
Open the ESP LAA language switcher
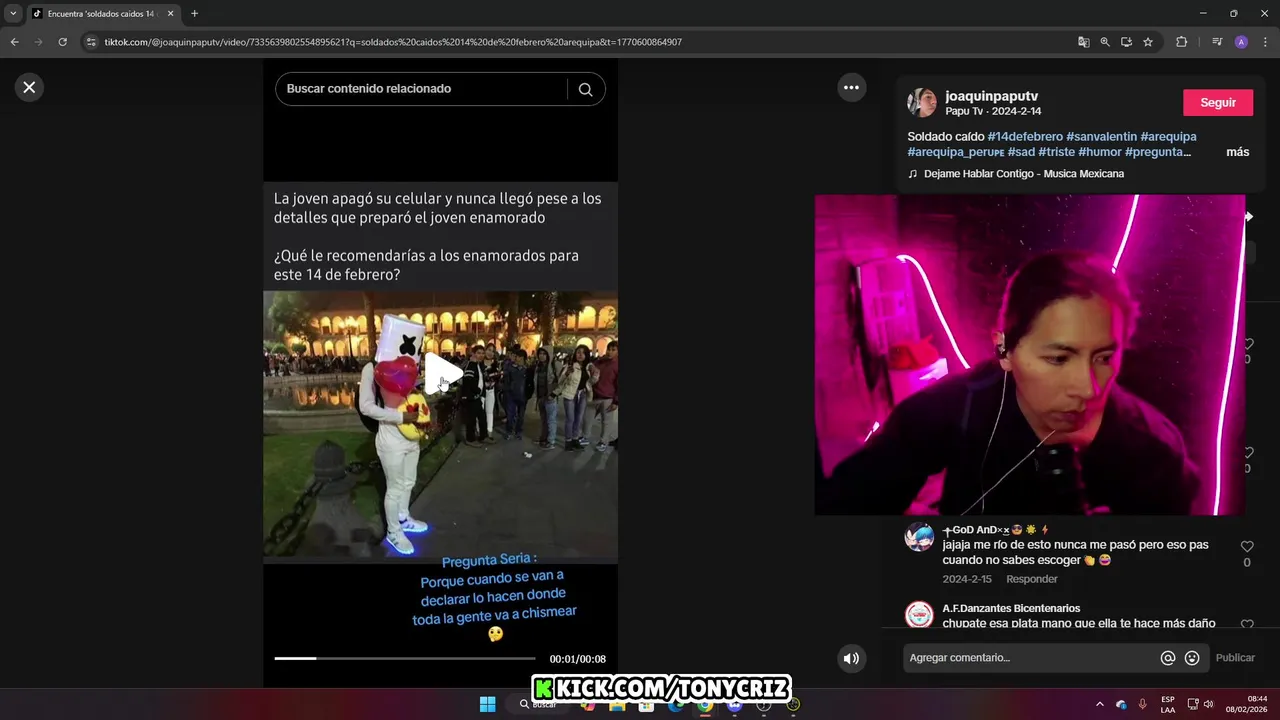1168,704
